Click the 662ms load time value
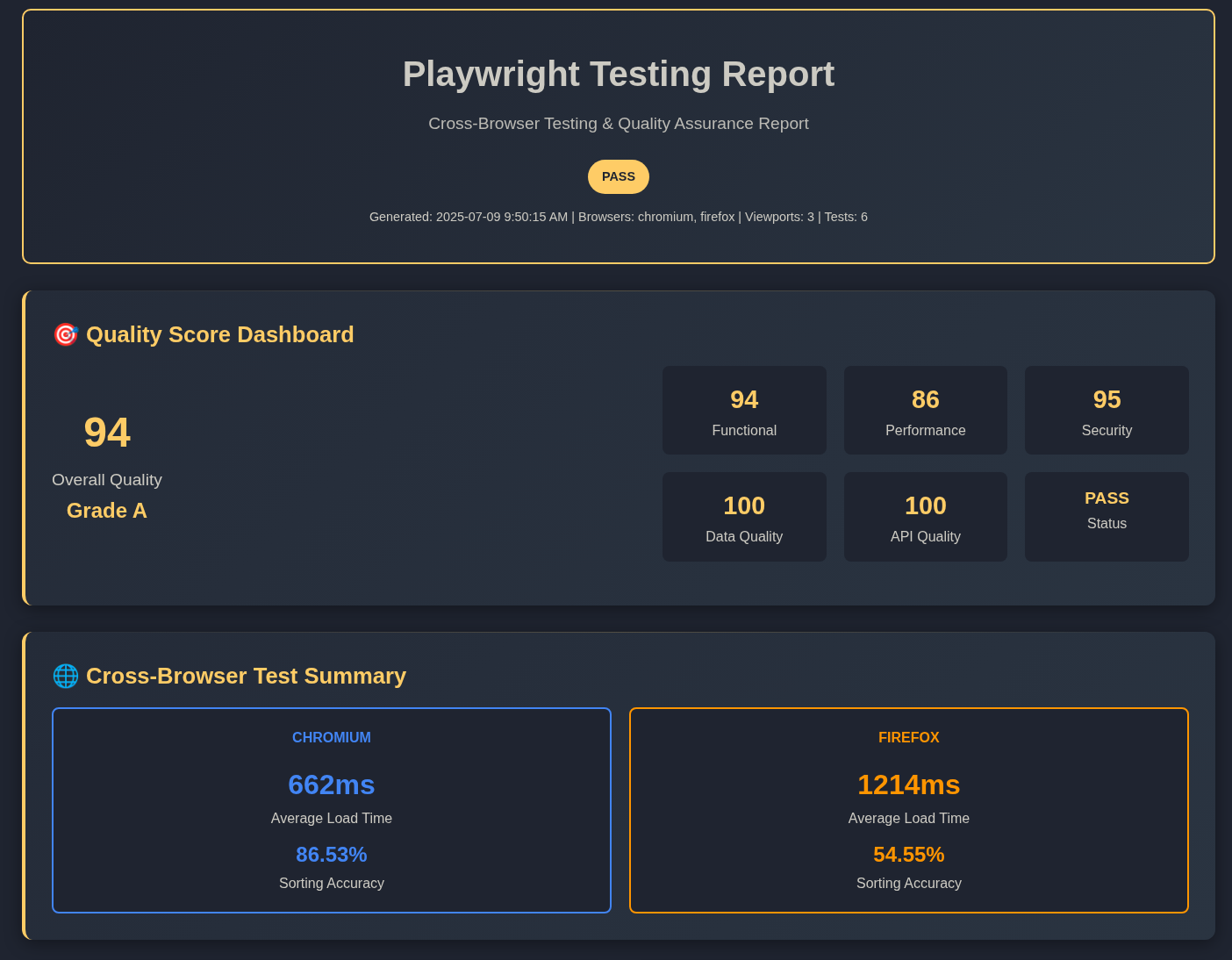This screenshot has width=1232, height=960. pos(332,784)
